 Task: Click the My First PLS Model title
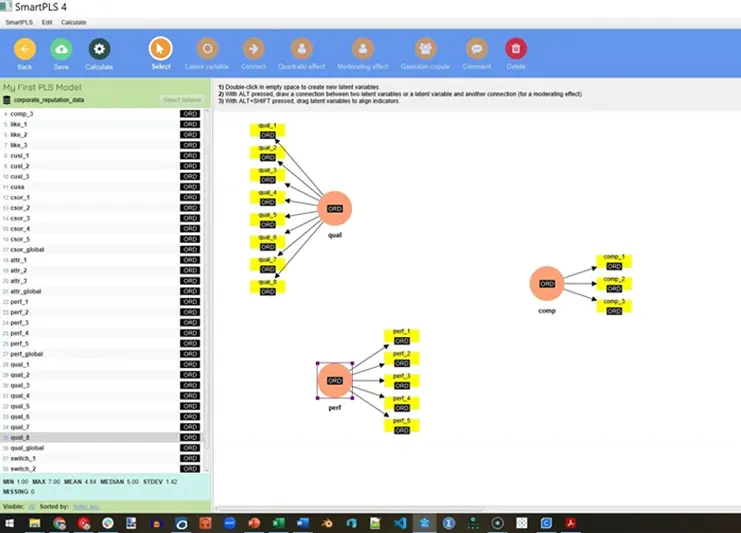[42, 87]
